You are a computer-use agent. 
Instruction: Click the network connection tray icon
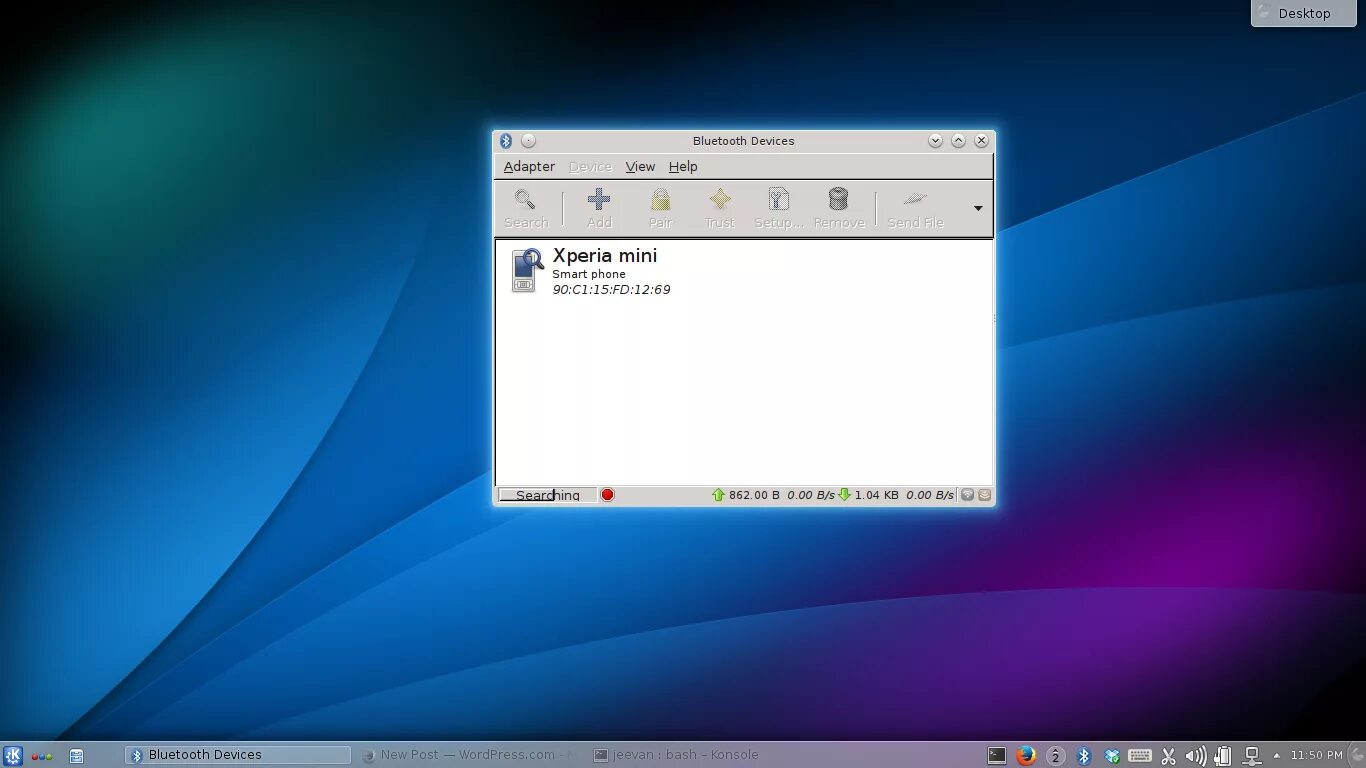1251,756
